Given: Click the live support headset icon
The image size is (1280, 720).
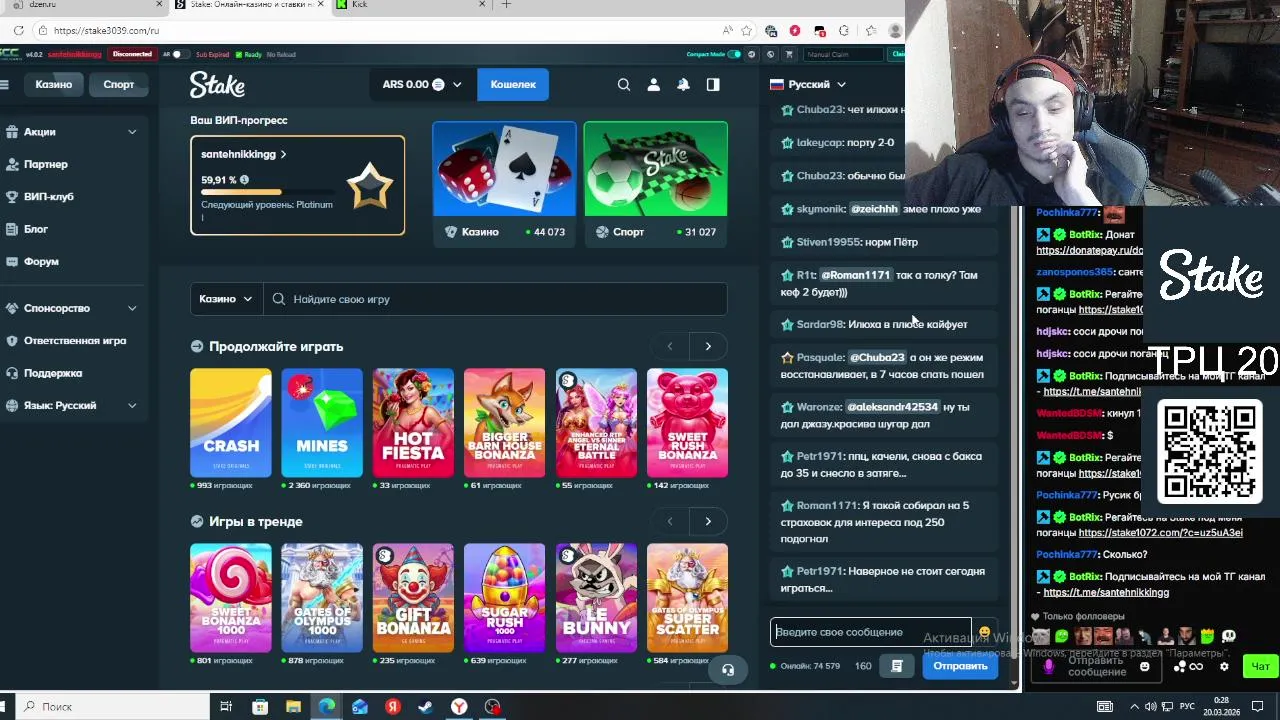Looking at the screenshot, I should click(728, 670).
